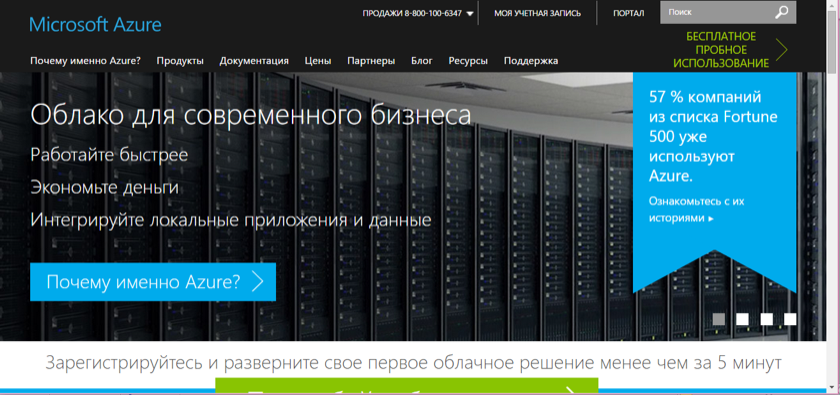The image size is (840, 395).
Task: Open the Ресурсы menu
Action: (468, 61)
